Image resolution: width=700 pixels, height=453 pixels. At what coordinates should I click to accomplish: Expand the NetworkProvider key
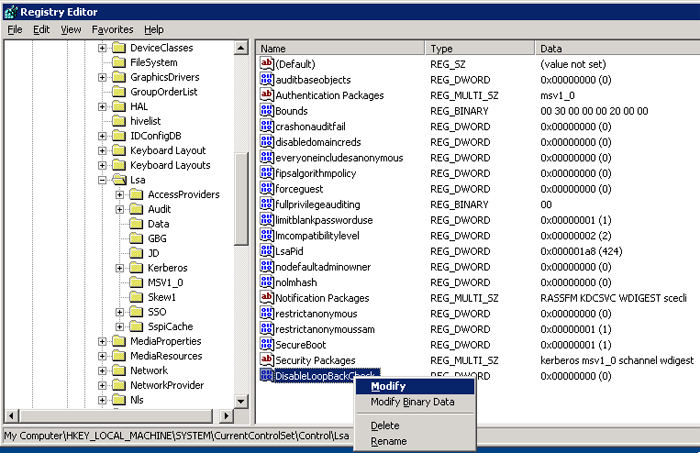coord(102,385)
